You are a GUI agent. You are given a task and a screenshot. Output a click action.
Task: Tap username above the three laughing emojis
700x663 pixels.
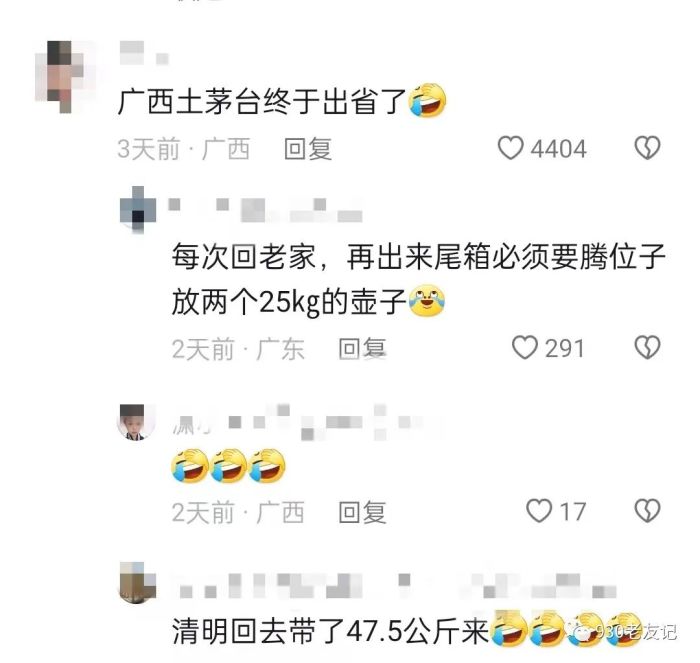click(x=308, y=422)
